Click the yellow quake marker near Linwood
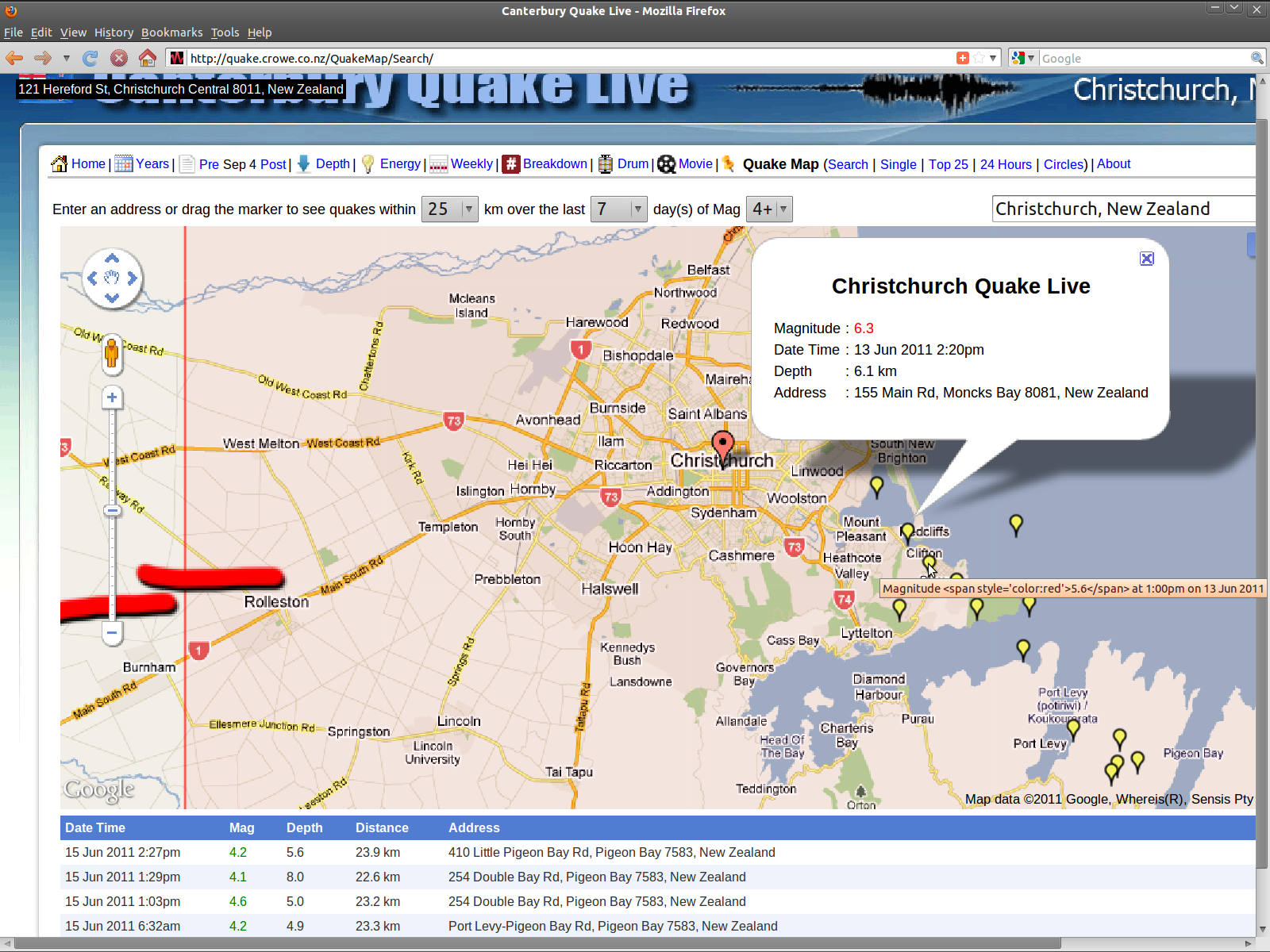 tap(876, 486)
